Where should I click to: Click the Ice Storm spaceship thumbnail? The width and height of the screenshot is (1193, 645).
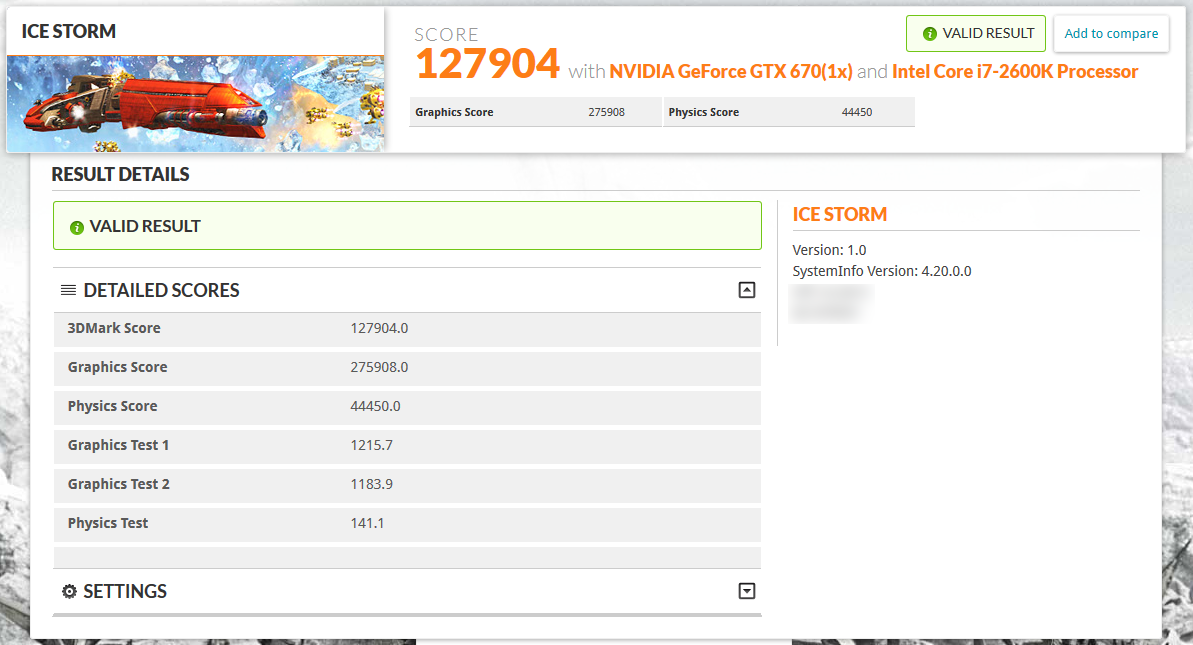tap(196, 103)
